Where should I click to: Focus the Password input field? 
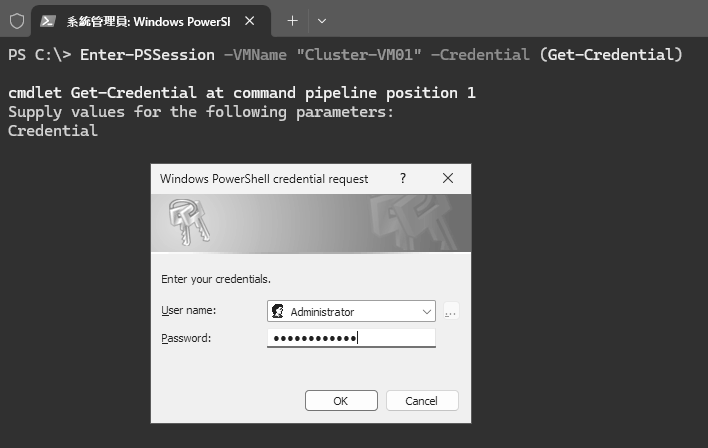pos(351,338)
